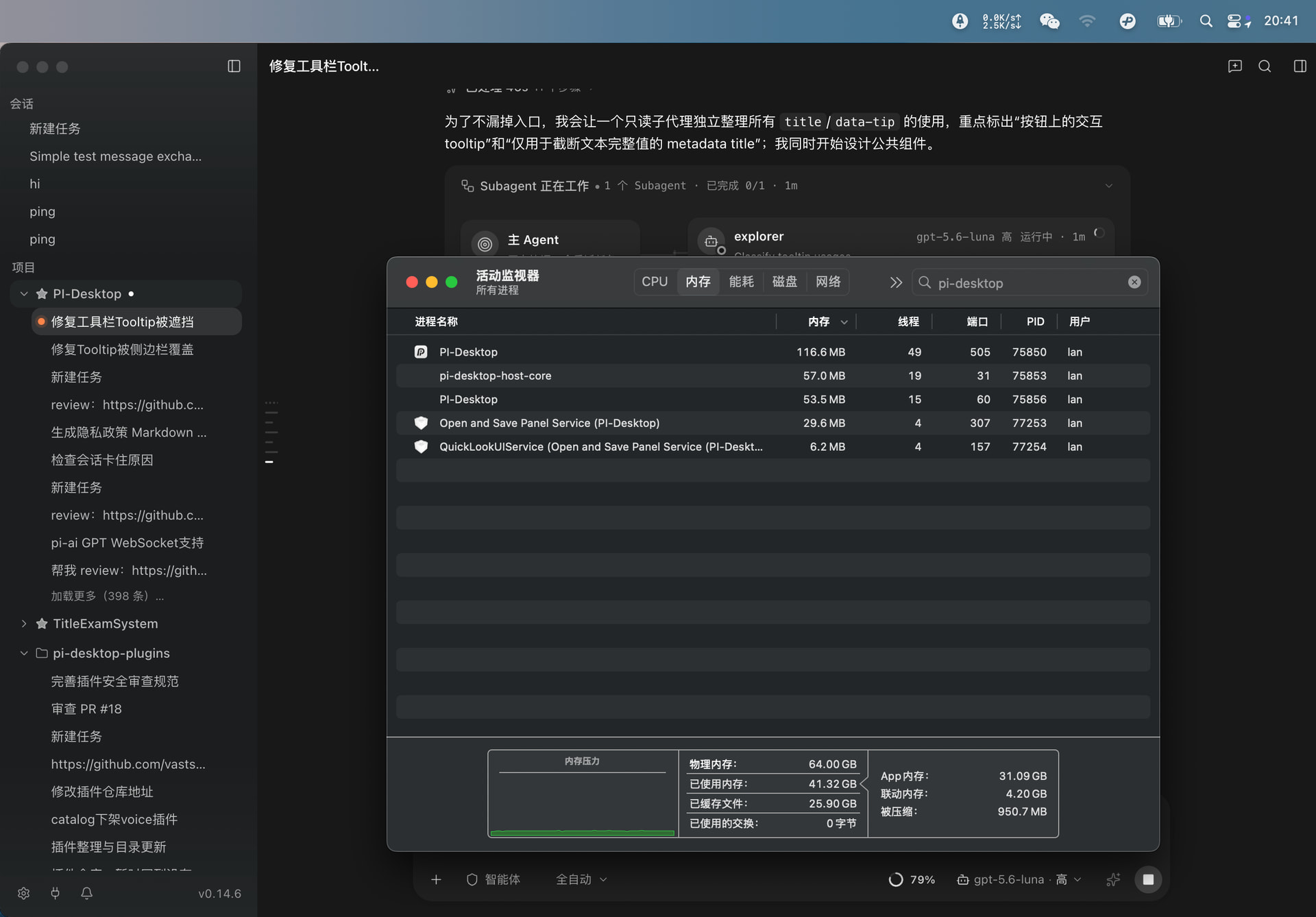Click the 79% context usage indicator
The image size is (1316, 917).
[x=912, y=879]
